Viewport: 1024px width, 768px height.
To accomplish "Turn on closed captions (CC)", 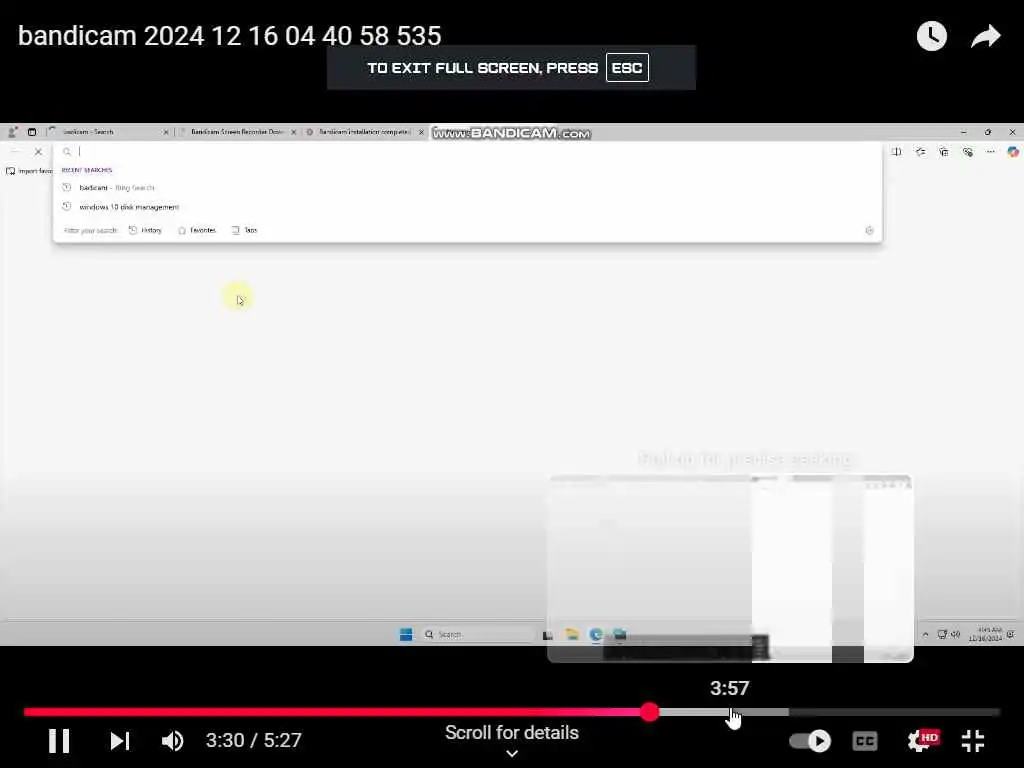I will 865,741.
